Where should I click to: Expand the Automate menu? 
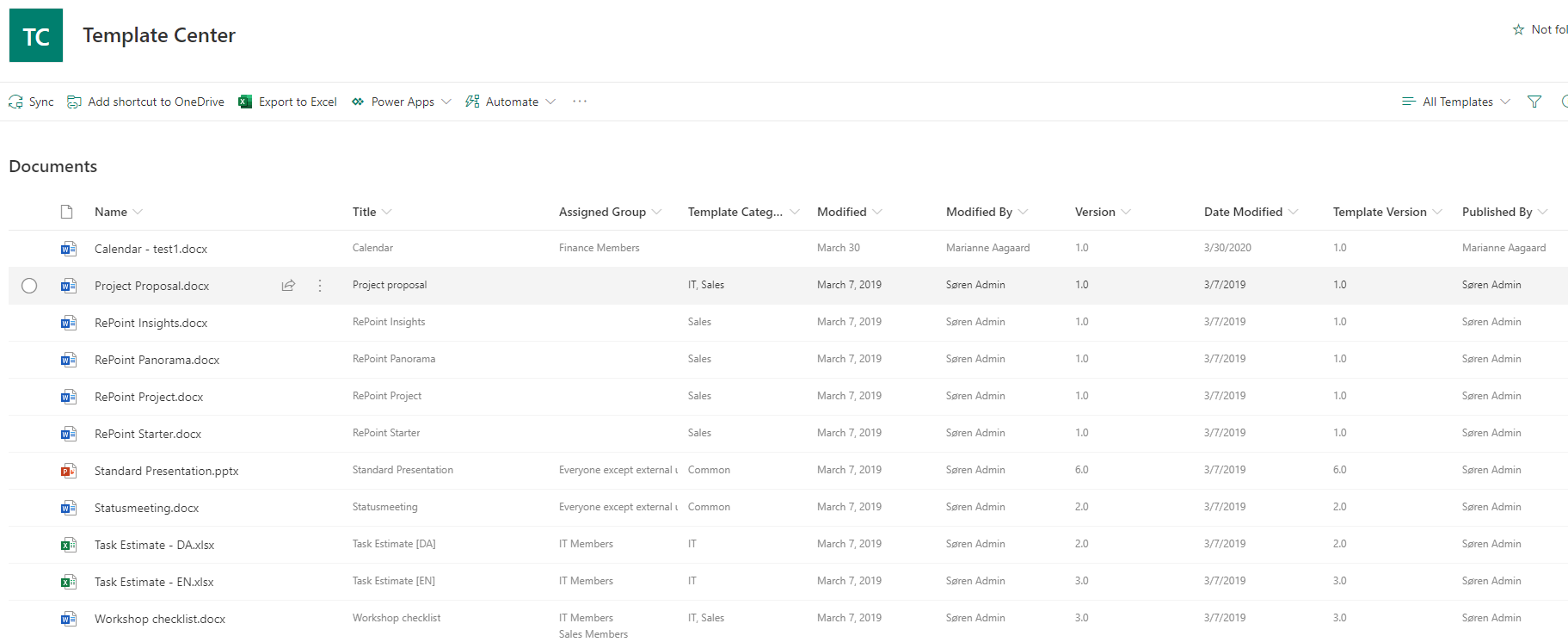(x=510, y=102)
